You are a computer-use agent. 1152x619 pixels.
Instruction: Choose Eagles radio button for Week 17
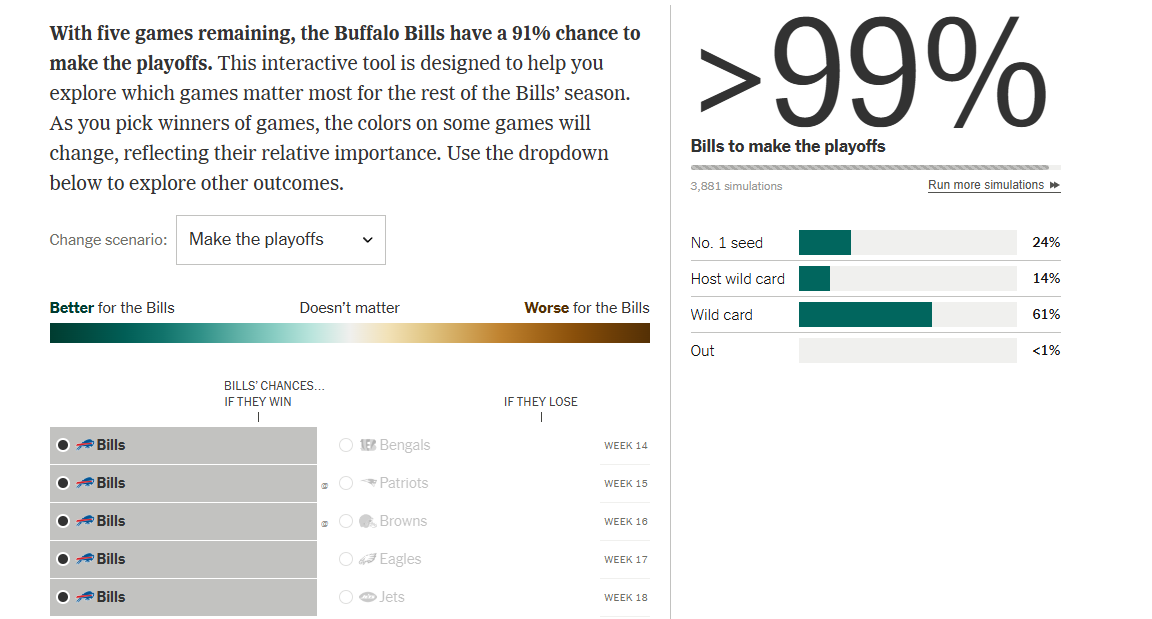click(346, 559)
